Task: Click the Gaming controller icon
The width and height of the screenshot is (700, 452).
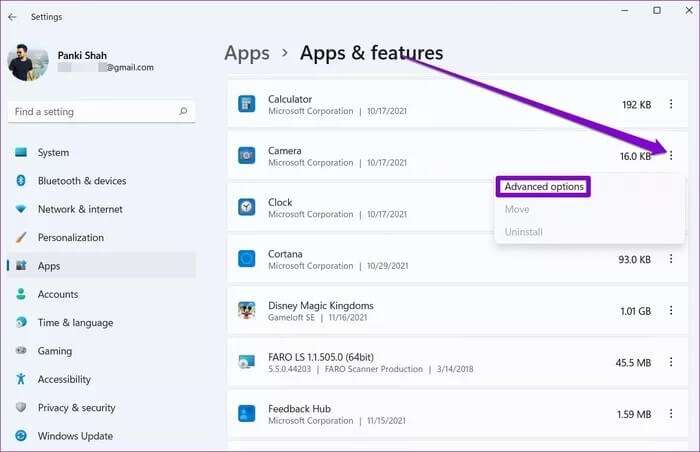Action: point(21,351)
